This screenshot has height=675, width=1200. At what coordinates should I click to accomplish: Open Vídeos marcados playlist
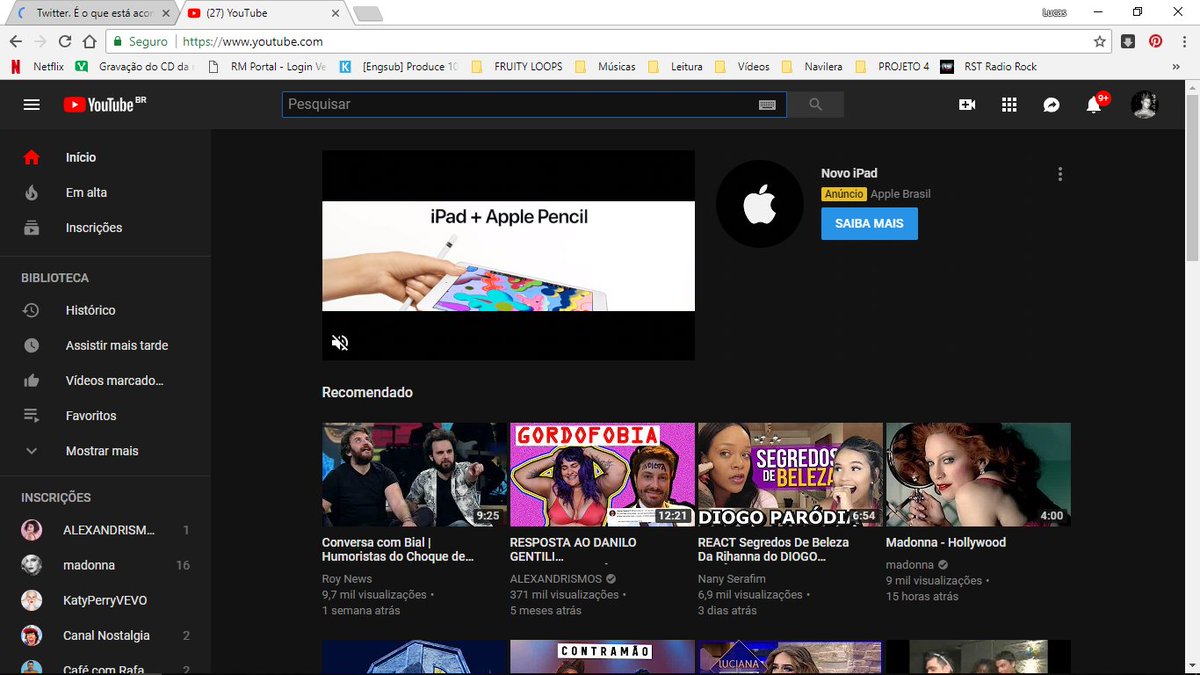coord(105,380)
